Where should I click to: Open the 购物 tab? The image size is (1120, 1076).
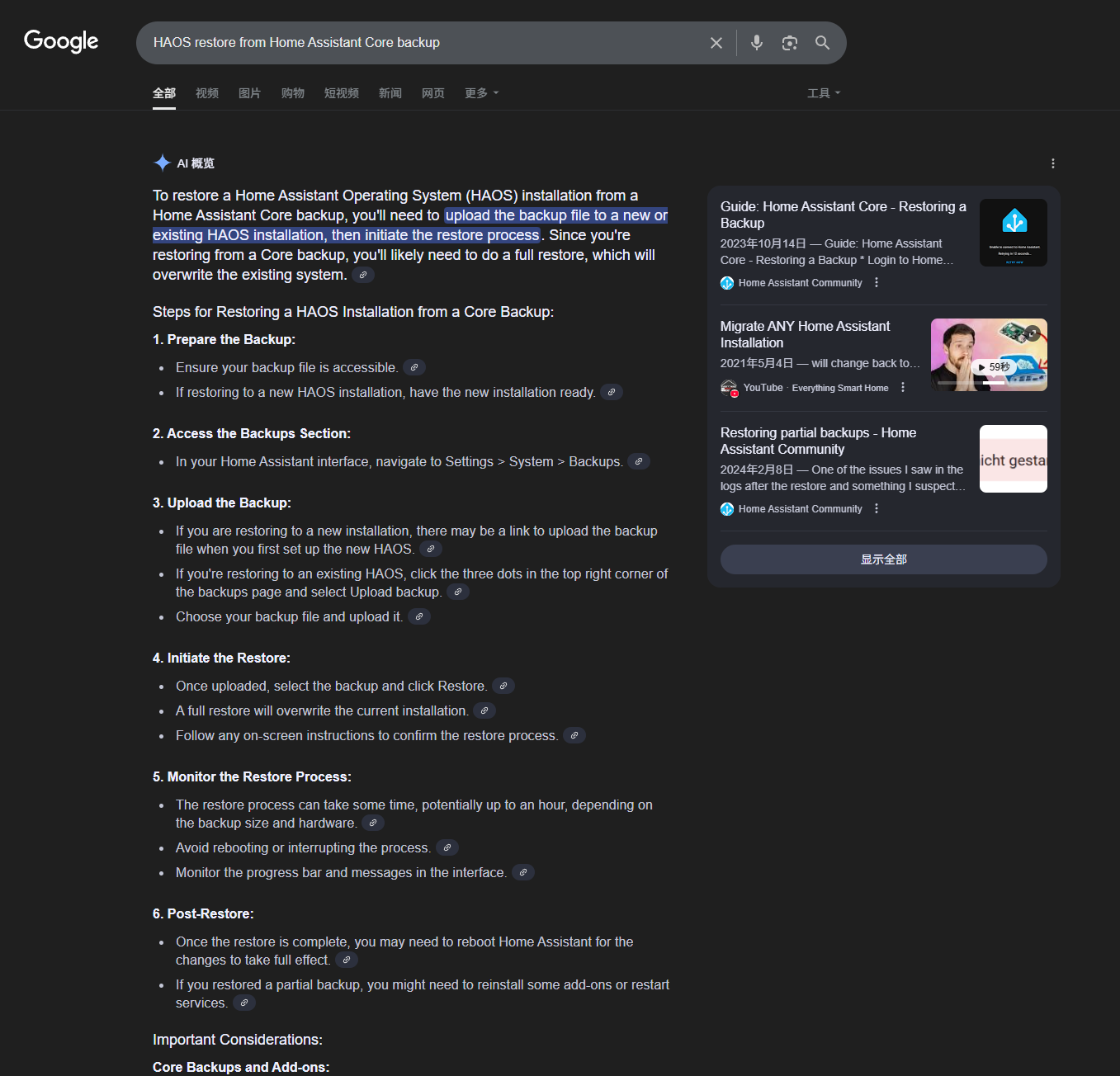coord(293,93)
